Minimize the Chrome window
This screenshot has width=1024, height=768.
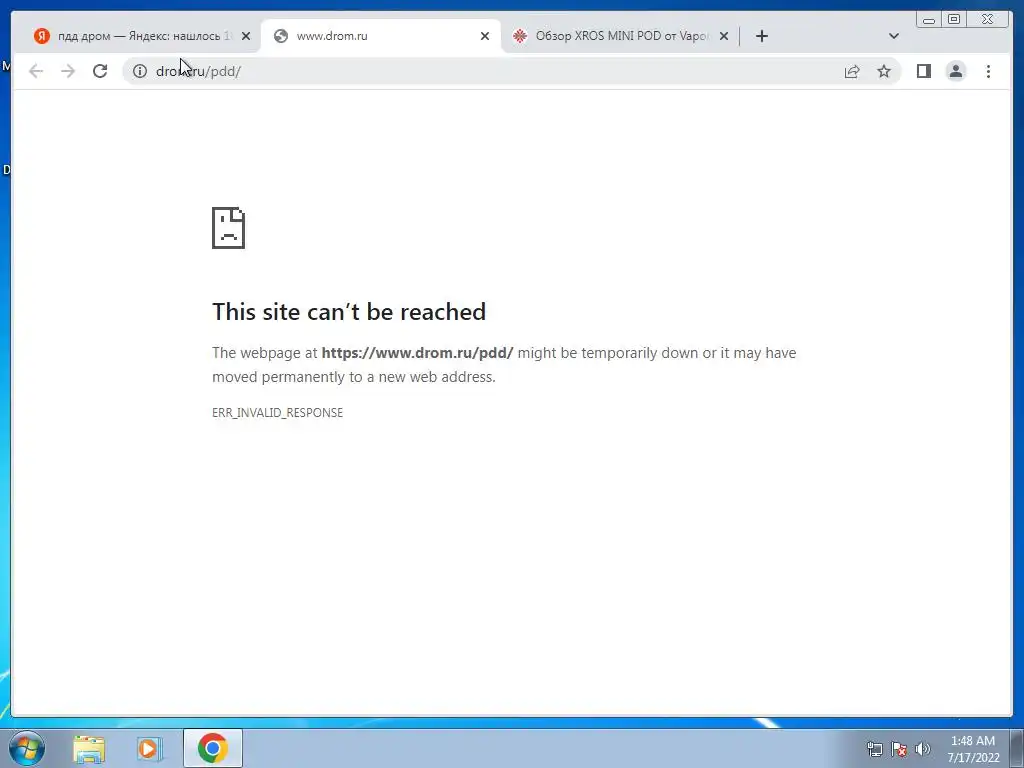click(x=929, y=20)
